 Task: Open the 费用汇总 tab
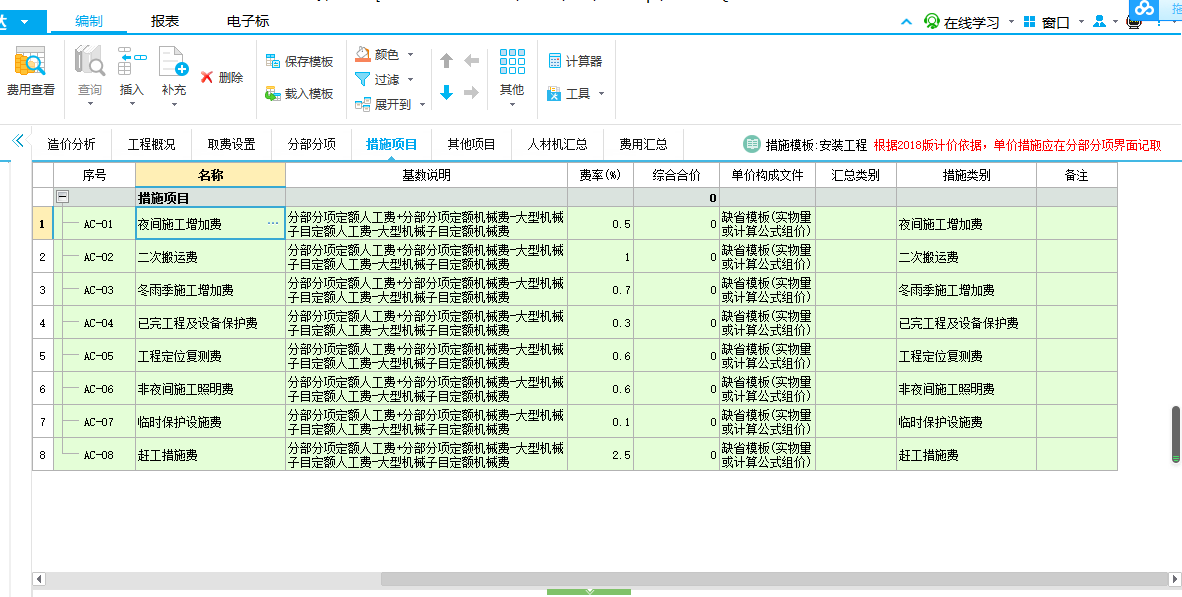coord(643,144)
